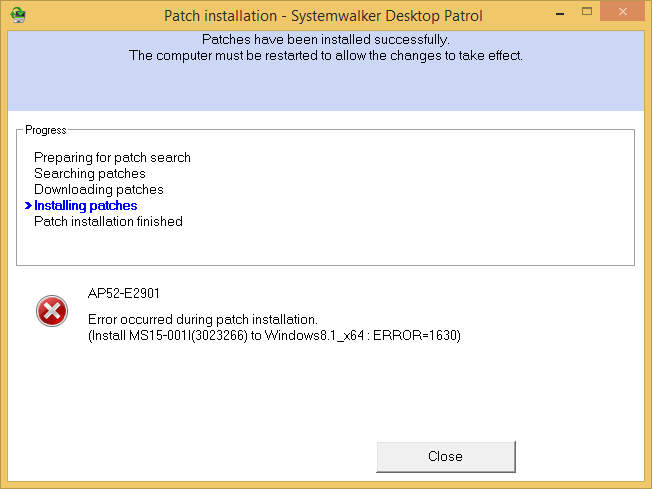
Task: Select the Downloading patches step
Action: point(99,190)
